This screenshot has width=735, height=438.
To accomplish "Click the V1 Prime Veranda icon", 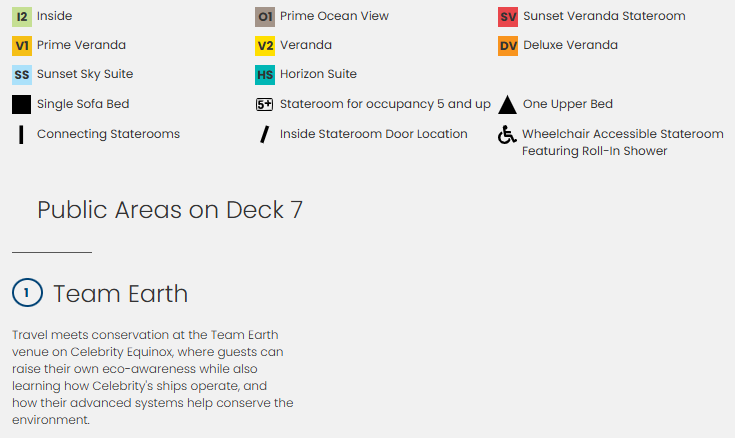I will click(22, 45).
